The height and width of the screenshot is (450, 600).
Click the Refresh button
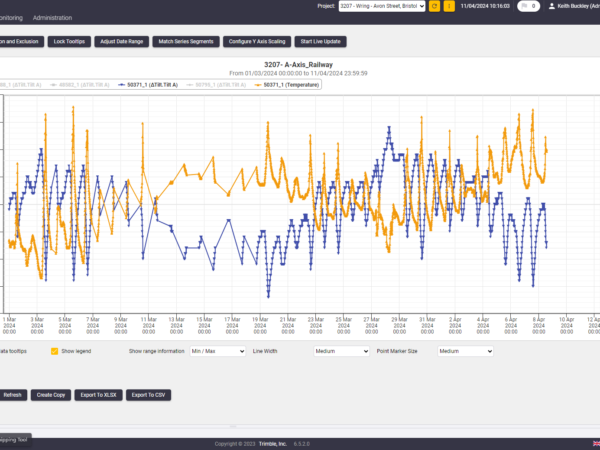point(13,395)
